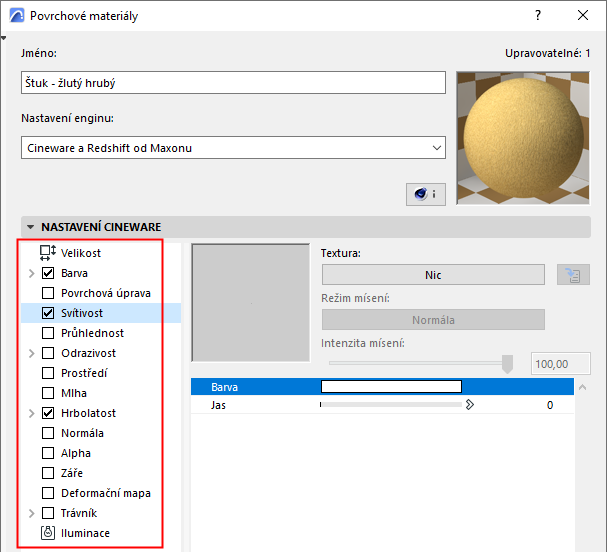The width and height of the screenshot is (607, 552).
Task: Click the Nic texture button
Action: (433, 275)
